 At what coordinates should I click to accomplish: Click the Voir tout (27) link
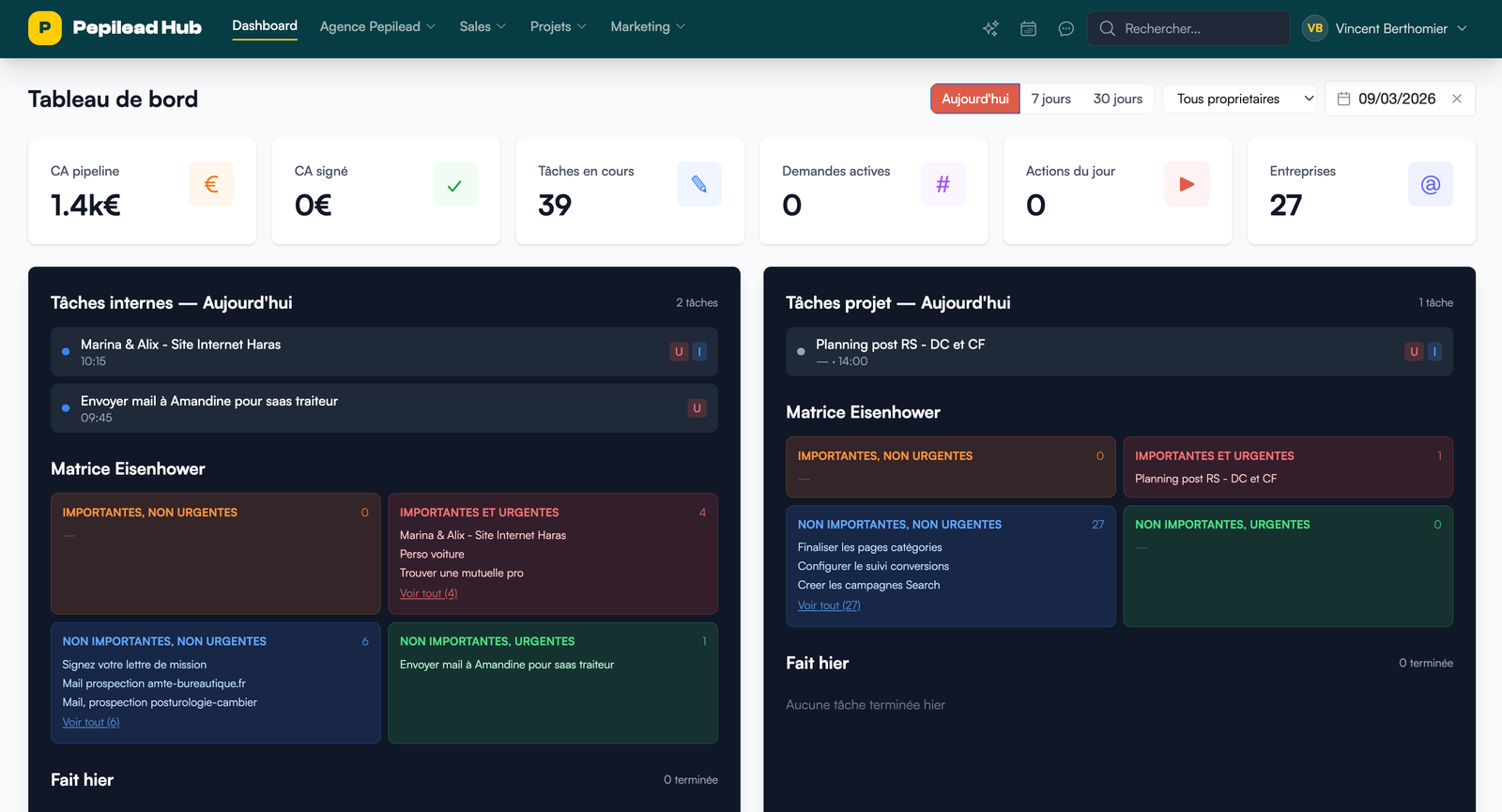click(x=829, y=605)
